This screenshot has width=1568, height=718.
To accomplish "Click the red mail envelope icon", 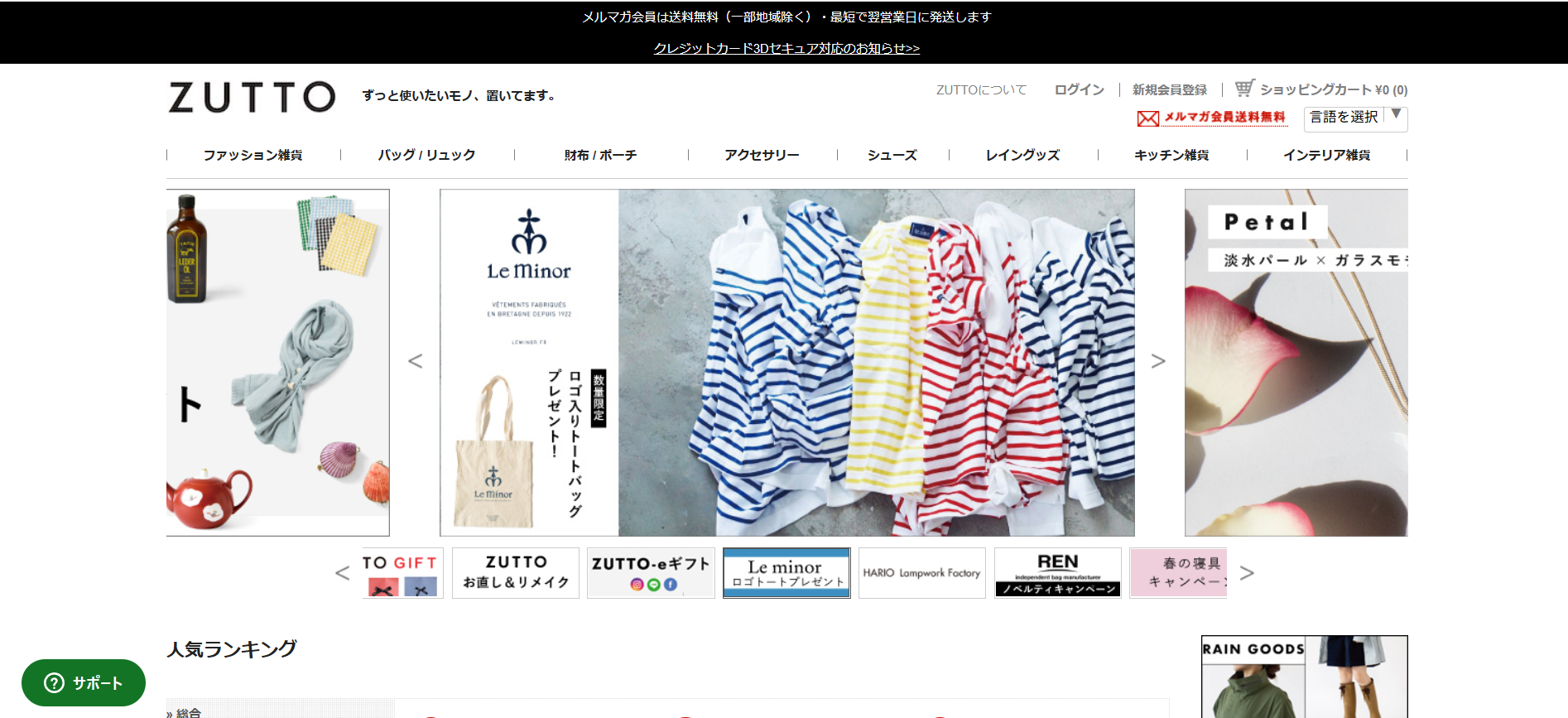I will tap(1147, 118).
